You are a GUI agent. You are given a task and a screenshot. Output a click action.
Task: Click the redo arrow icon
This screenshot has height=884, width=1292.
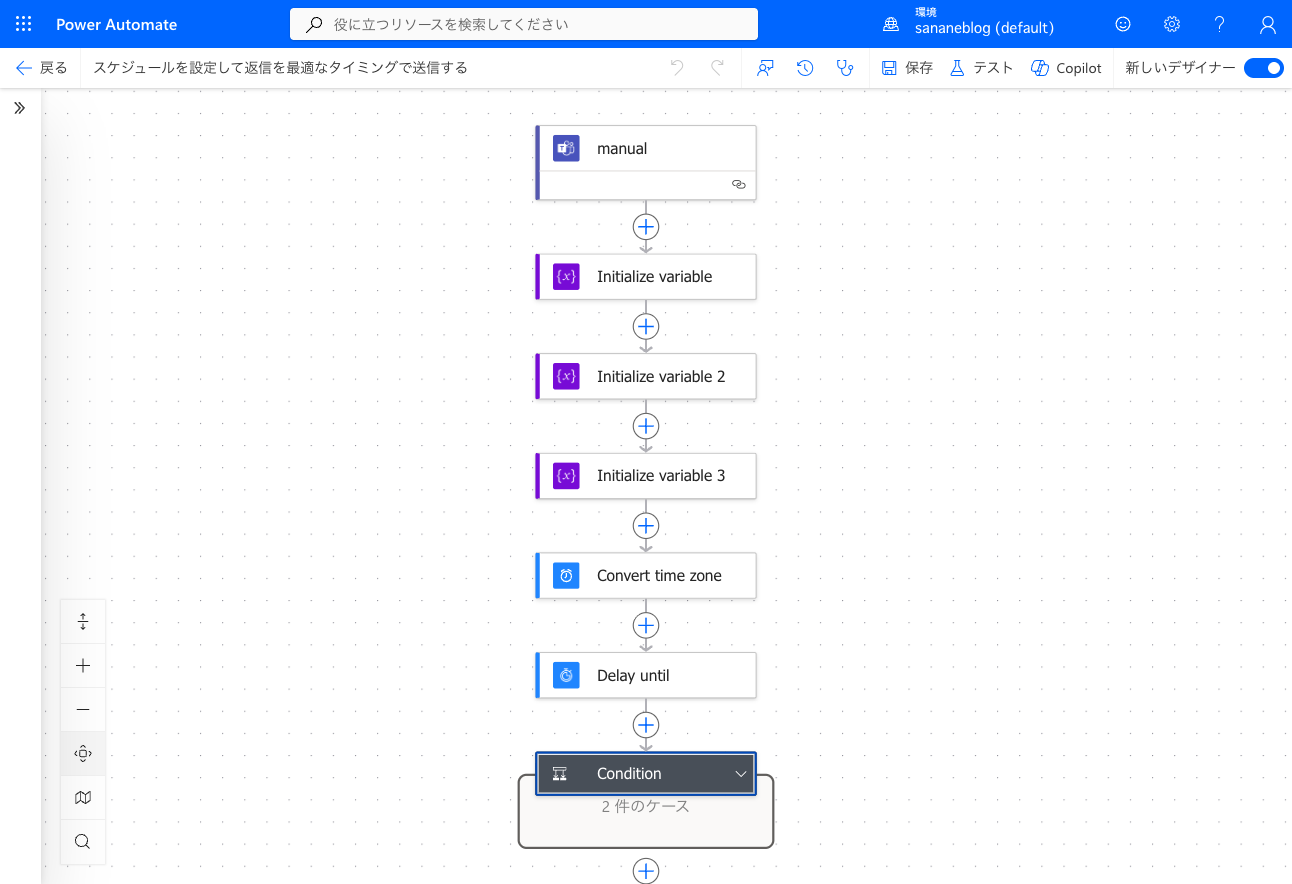[717, 68]
